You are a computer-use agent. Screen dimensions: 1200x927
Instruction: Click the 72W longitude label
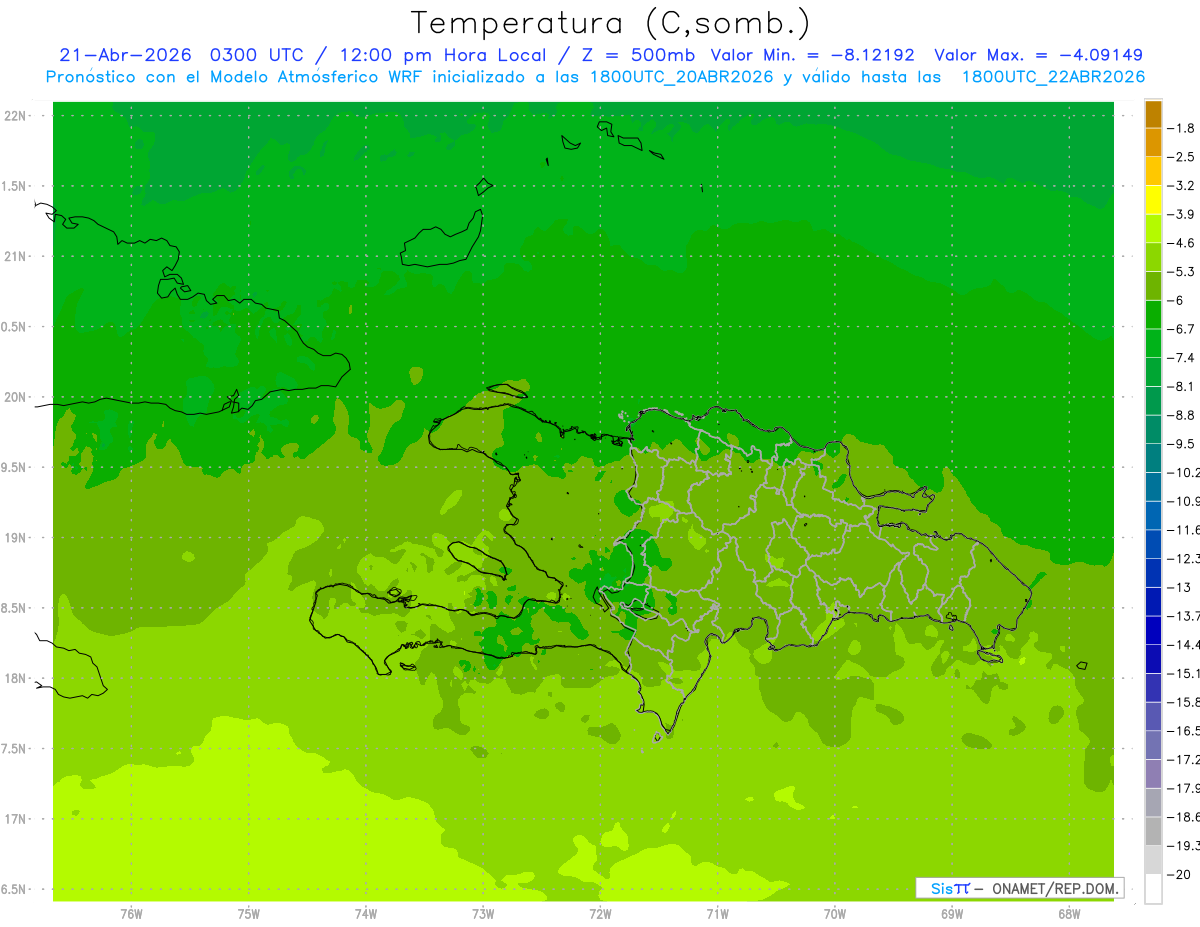600,914
